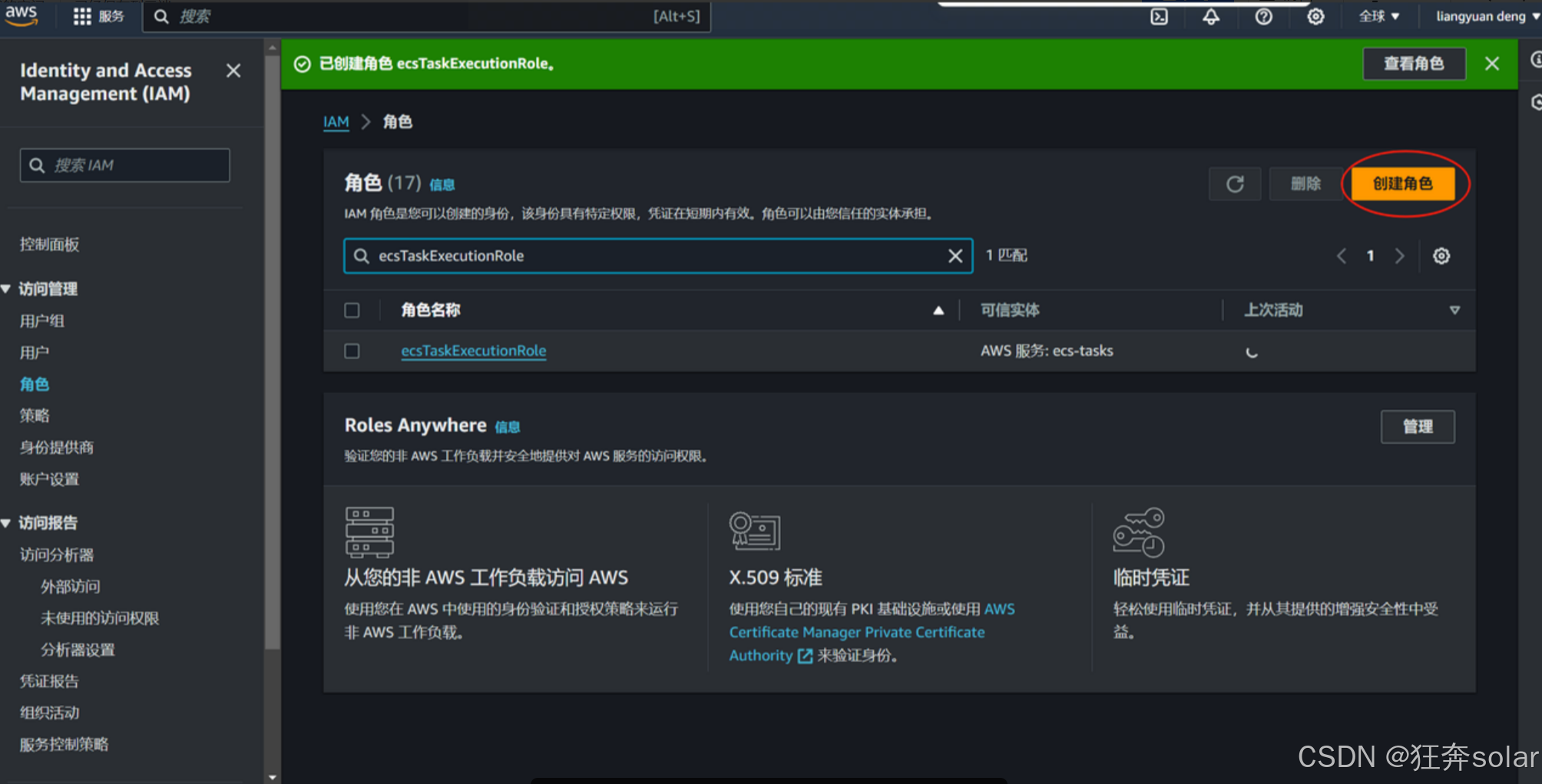This screenshot has width=1542, height=784.
Task: Click the success checkmark icon in banner
Action: [x=303, y=64]
